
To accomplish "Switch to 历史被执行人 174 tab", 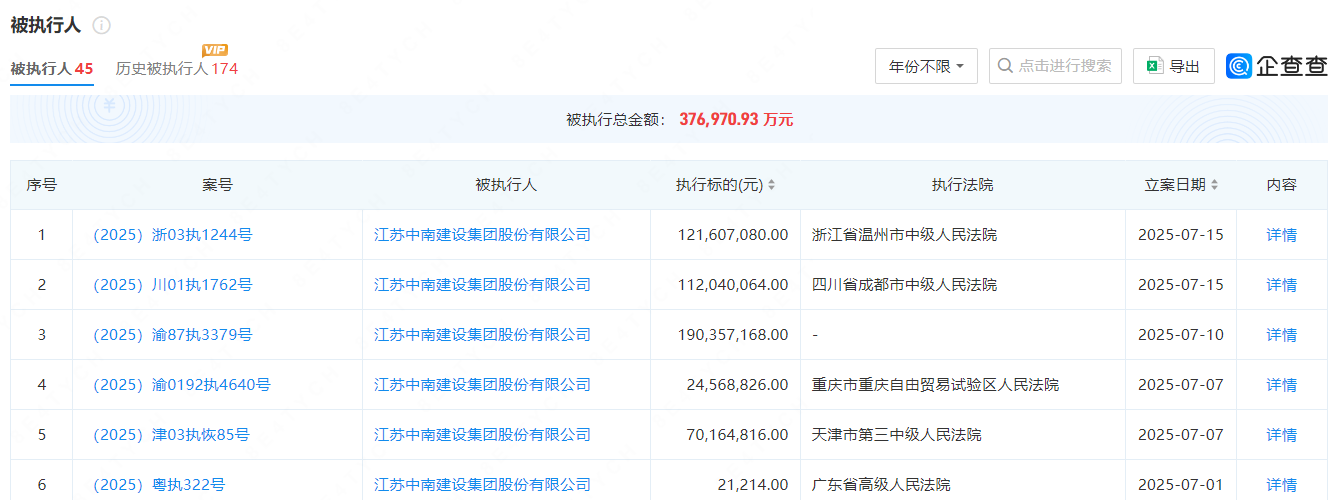I will [177, 69].
